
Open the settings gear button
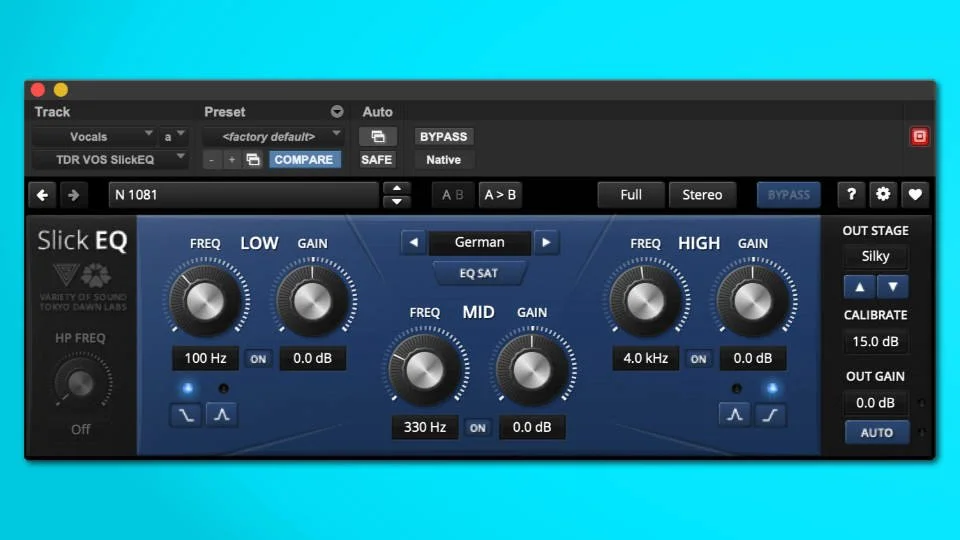(883, 195)
